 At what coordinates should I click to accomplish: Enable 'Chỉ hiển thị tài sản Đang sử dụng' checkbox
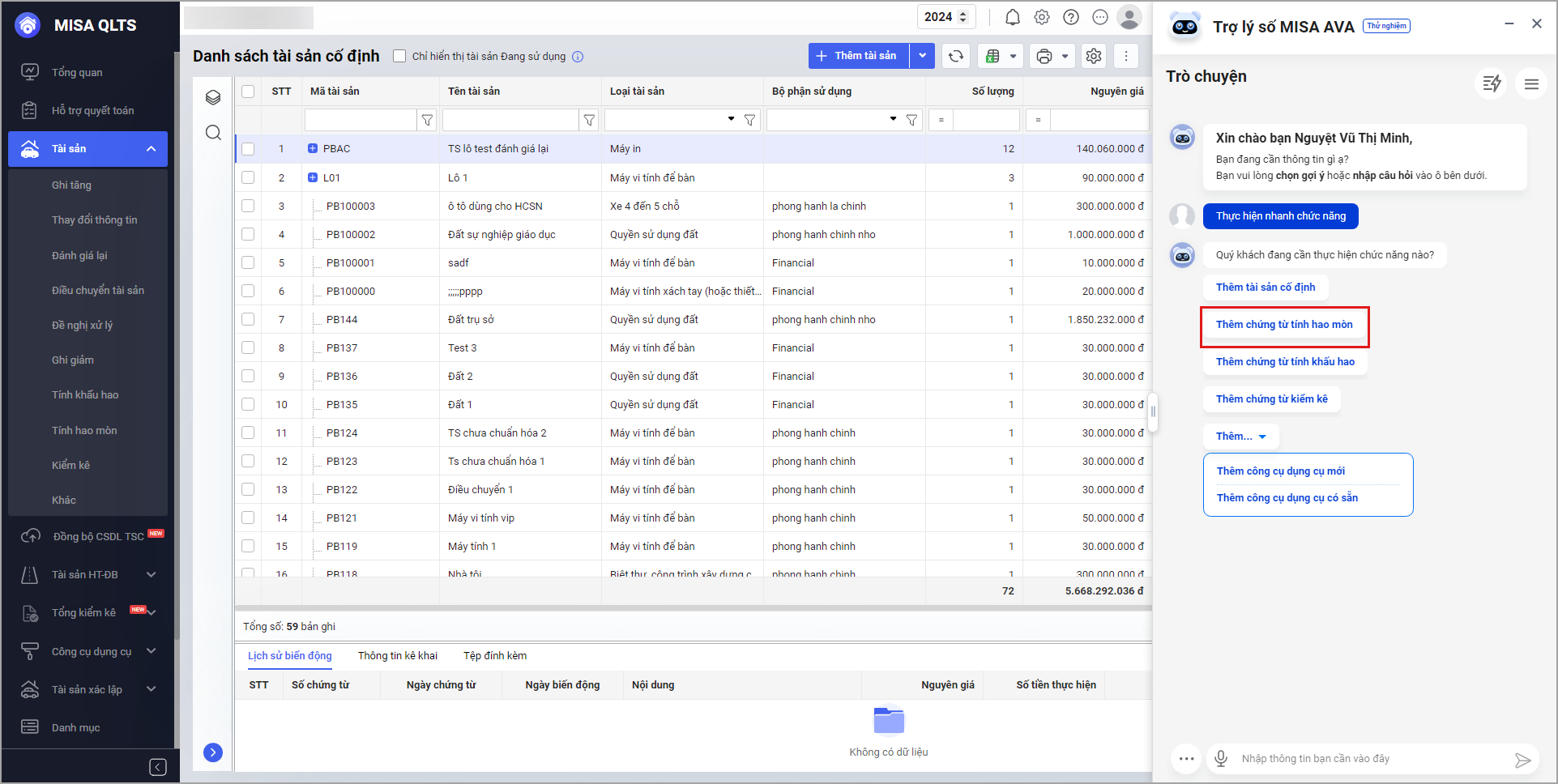[399, 56]
